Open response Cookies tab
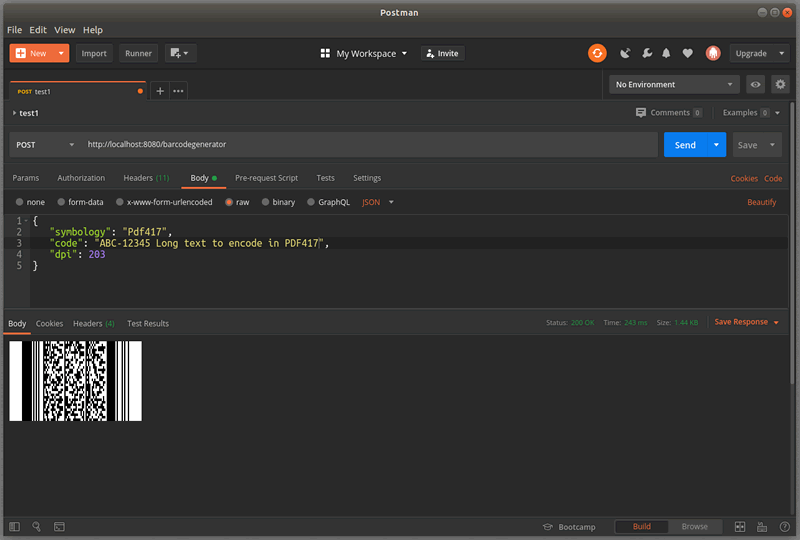 49,323
